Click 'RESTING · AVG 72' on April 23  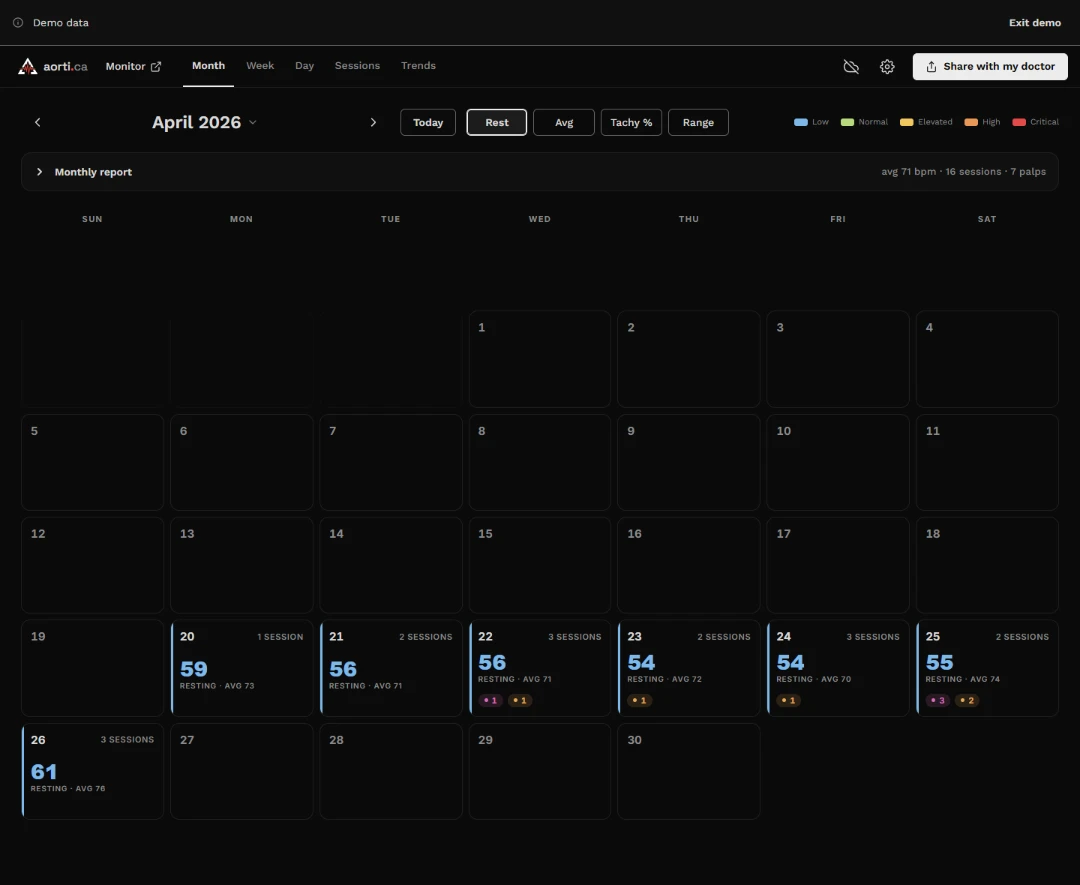click(x=665, y=679)
